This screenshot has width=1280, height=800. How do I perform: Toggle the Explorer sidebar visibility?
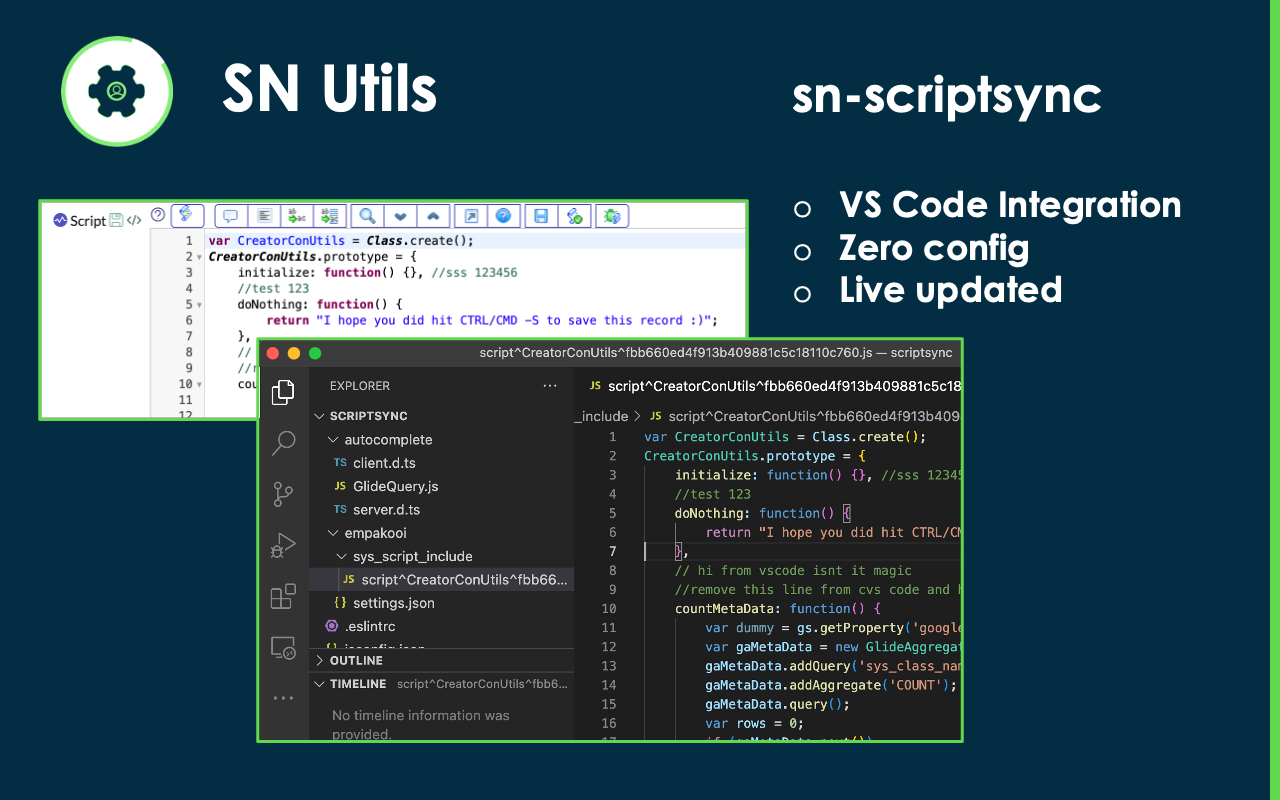pyautogui.click(x=283, y=392)
